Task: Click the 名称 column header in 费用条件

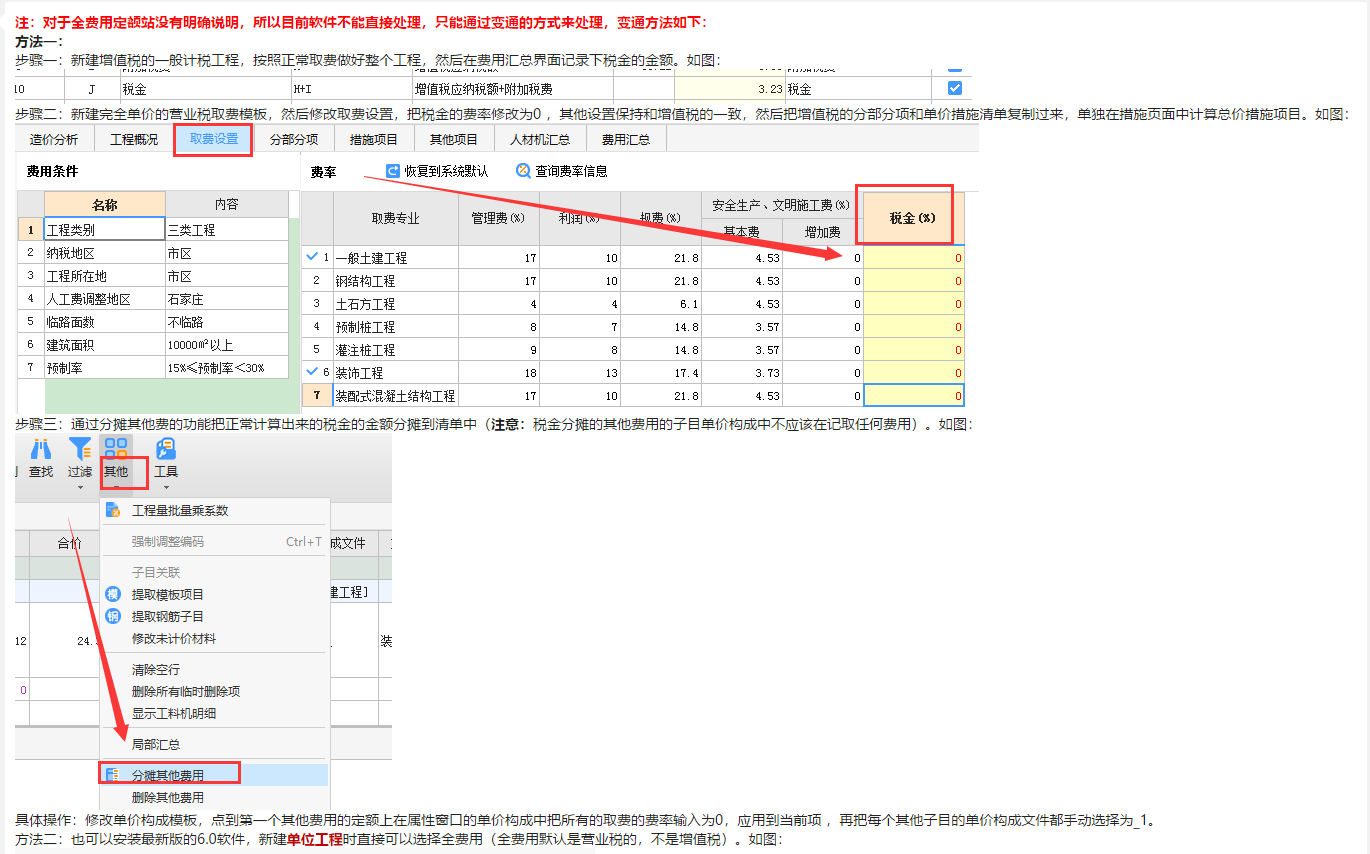Action: pyautogui.click(x=105, y=204)
